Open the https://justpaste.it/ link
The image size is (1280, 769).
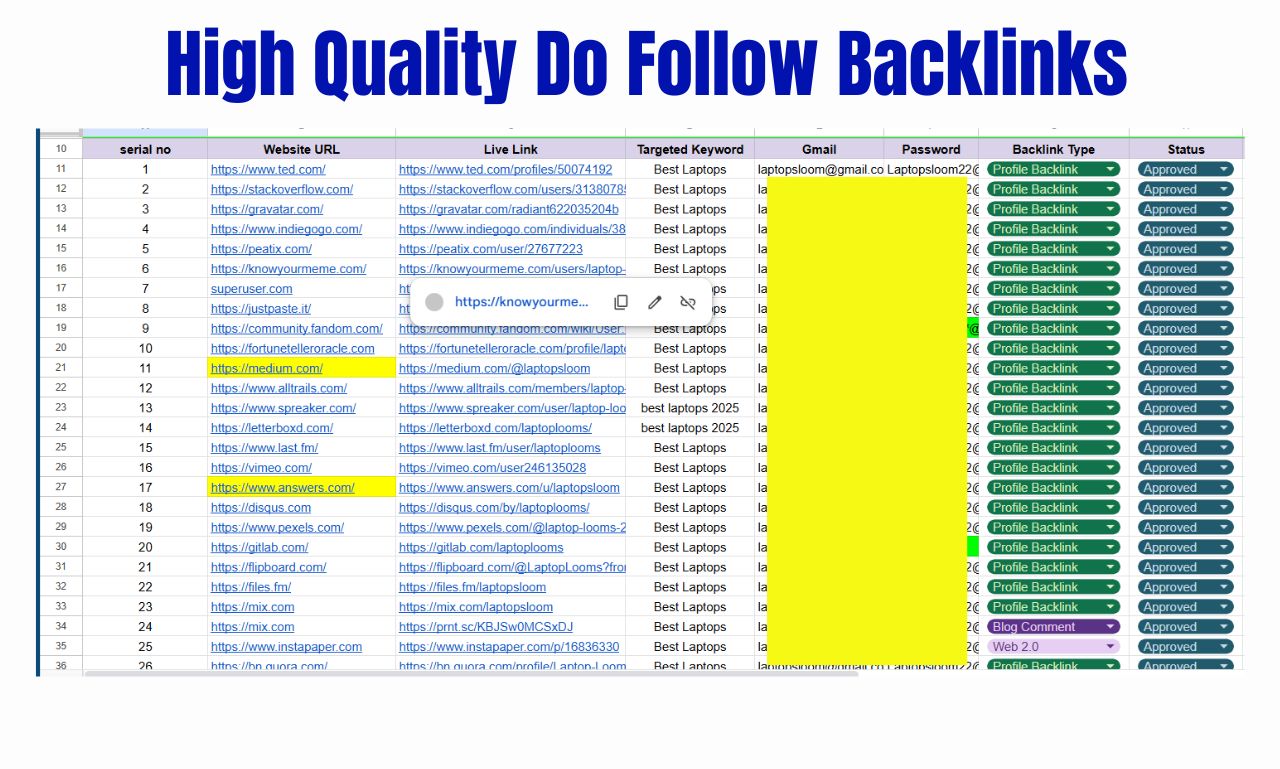(261, 309)
